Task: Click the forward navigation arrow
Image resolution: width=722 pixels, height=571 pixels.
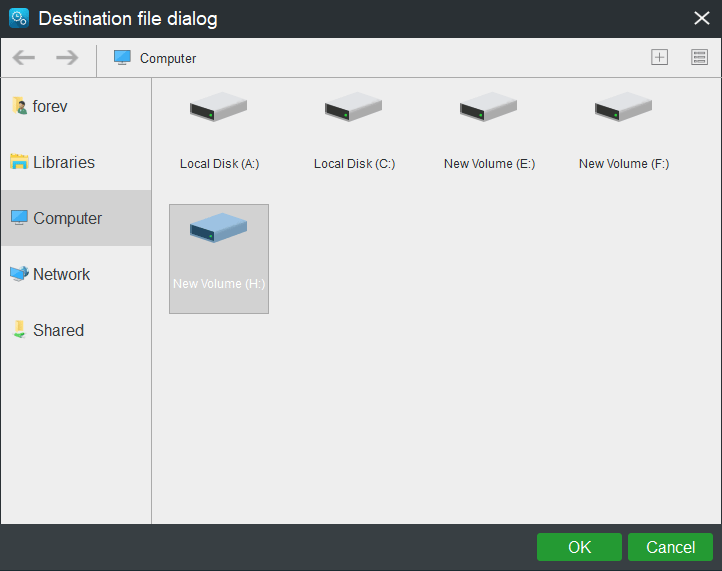Action: (67, 58)
